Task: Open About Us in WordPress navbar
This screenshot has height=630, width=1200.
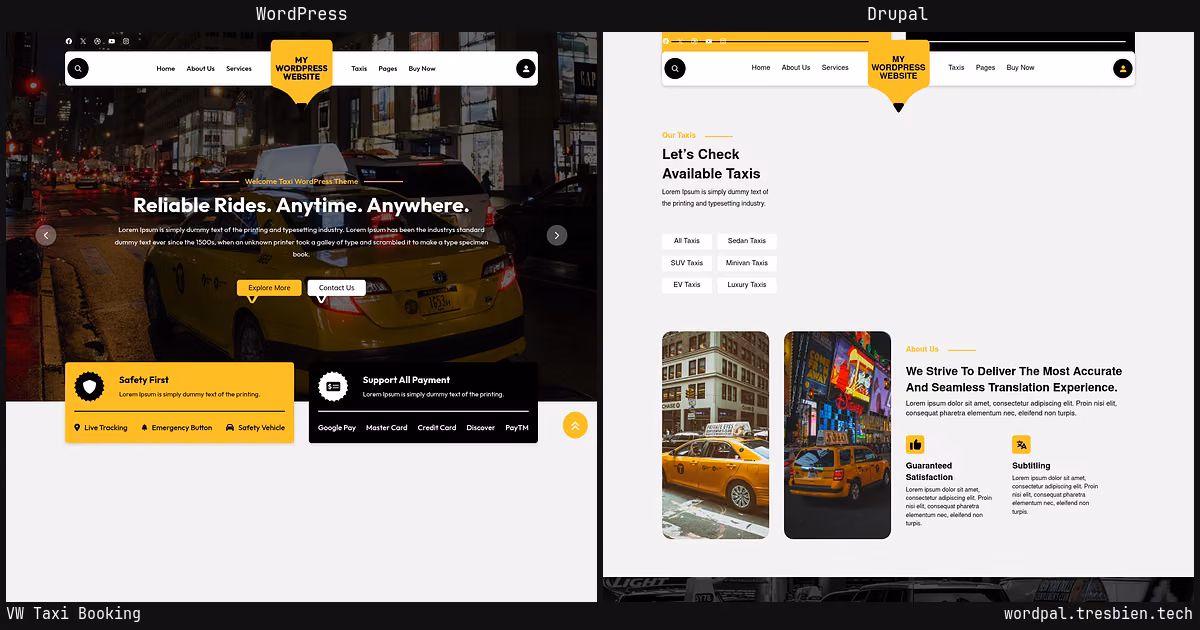Action: [x=200, y=69]
